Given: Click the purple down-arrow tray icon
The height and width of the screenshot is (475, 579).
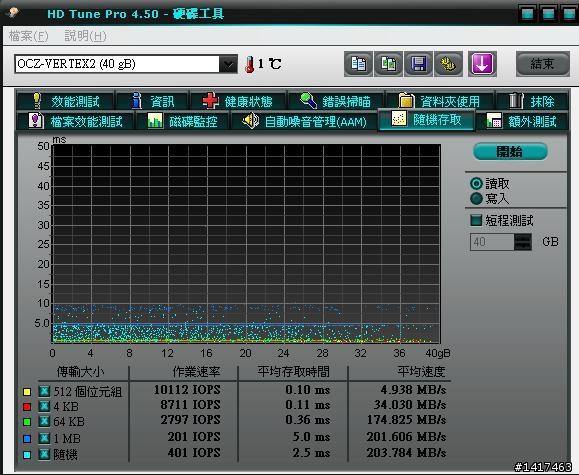Looking at the screenshot, I should pyautogui.click(x=482, y=64).
